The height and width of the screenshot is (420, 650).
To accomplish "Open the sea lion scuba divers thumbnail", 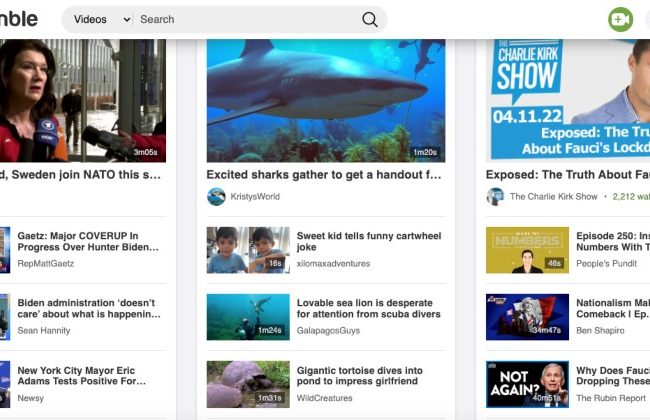I will [x=248, y=316].
